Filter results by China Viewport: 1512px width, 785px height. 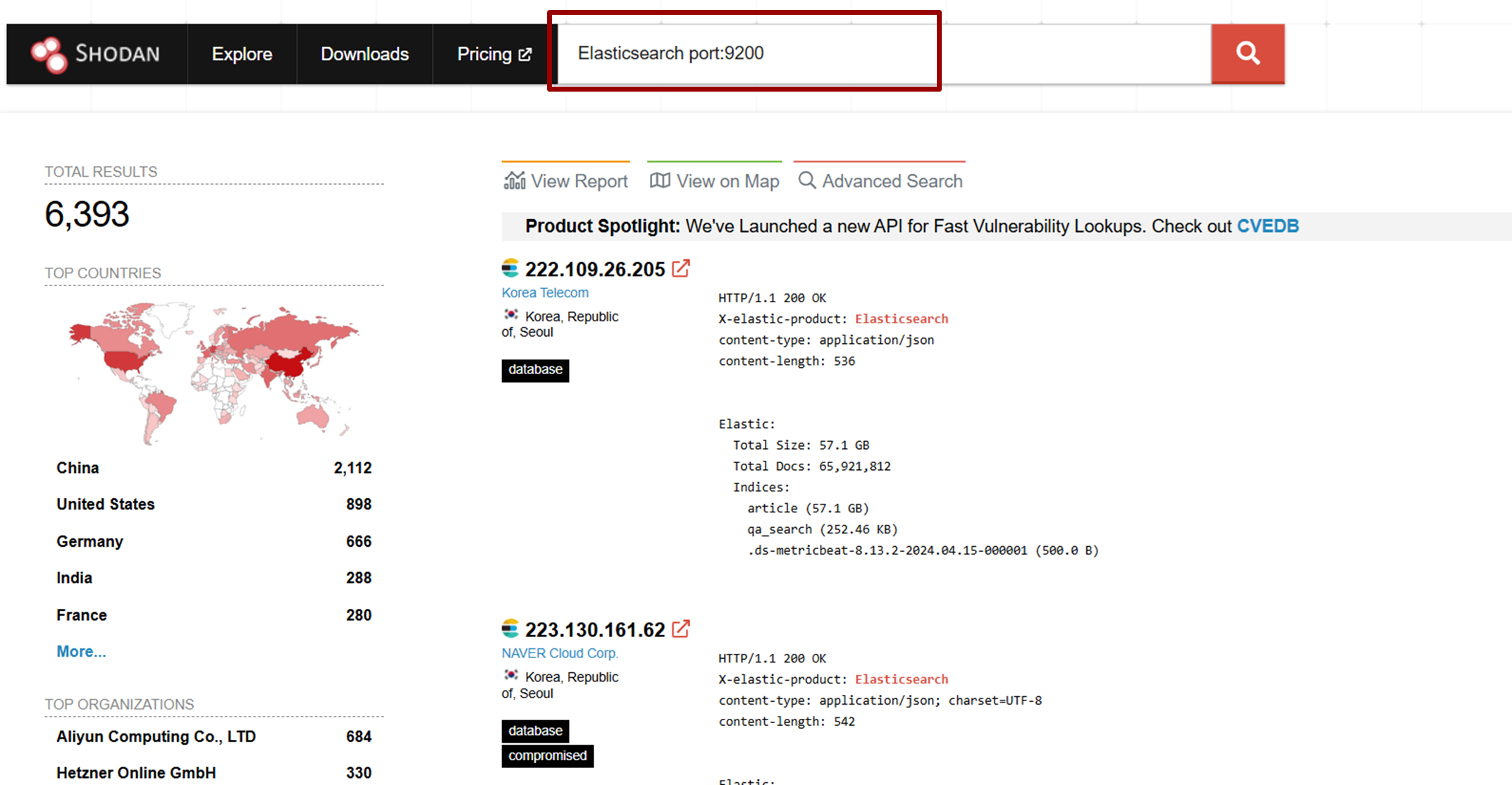pos(78,468)
